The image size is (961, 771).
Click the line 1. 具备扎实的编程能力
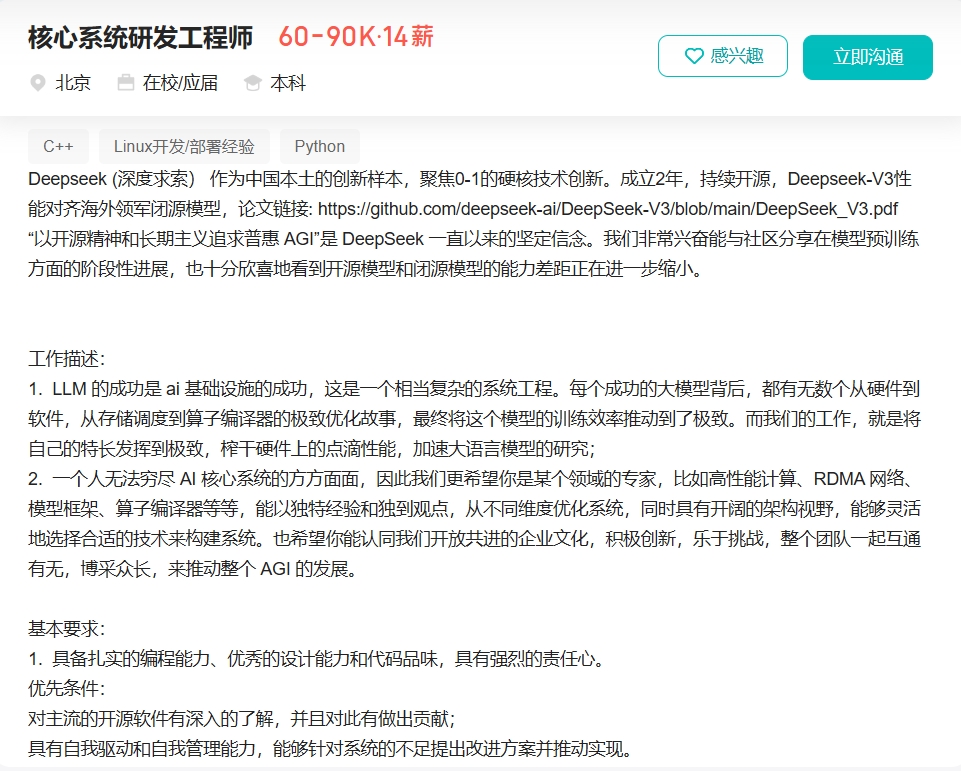click(316, 659)
